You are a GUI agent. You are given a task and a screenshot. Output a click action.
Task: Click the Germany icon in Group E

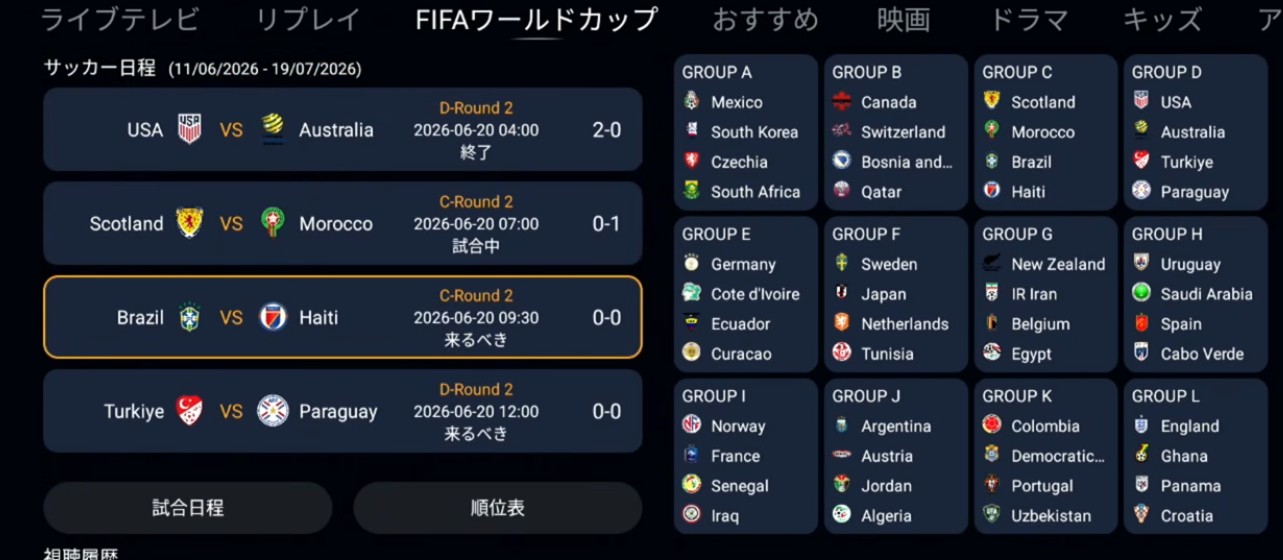pyautogui.click(x=691, y=264)
